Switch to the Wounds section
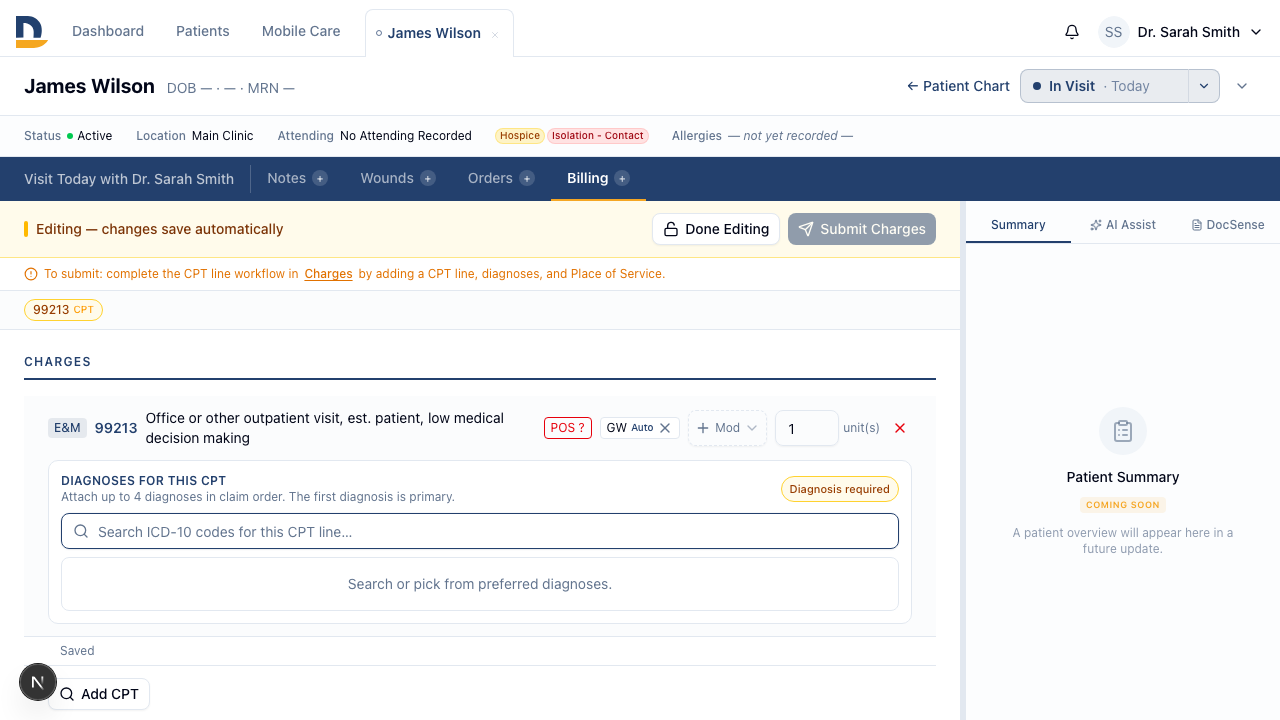The image size is (1280, 720). pos(387,178)
